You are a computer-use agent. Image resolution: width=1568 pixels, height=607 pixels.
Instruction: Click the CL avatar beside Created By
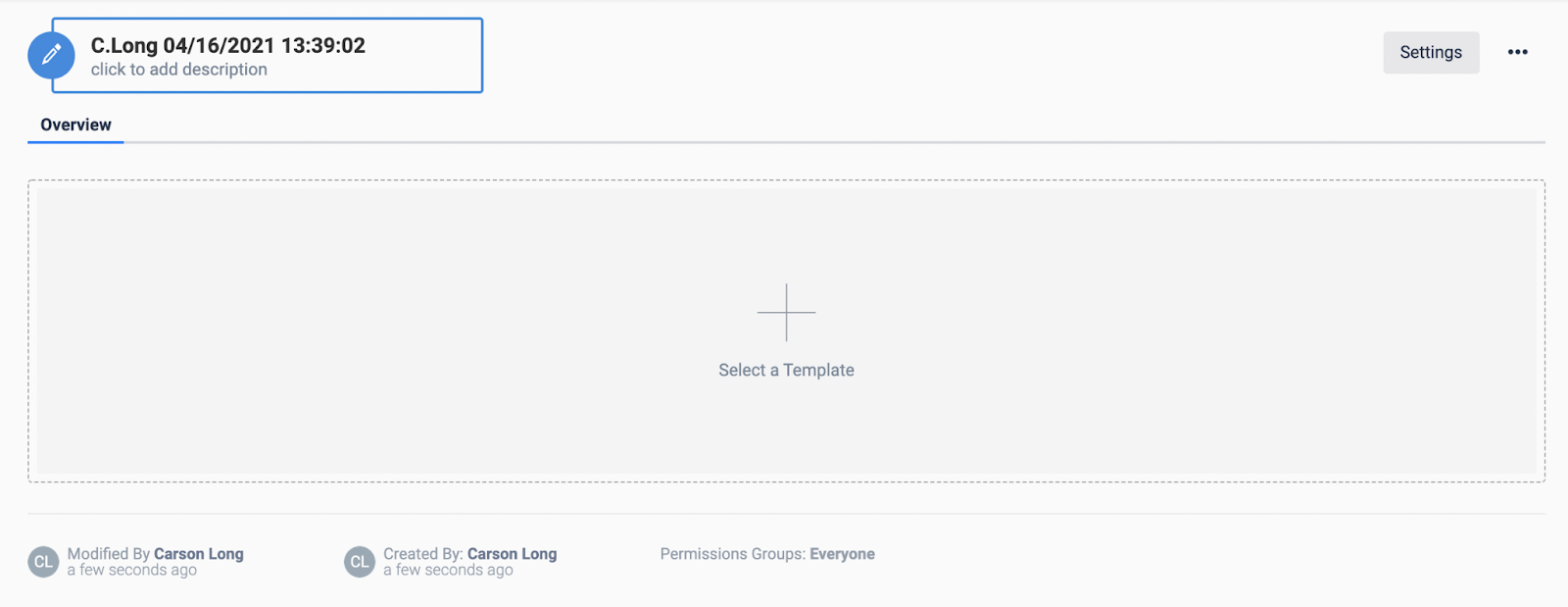coord(360,562)
